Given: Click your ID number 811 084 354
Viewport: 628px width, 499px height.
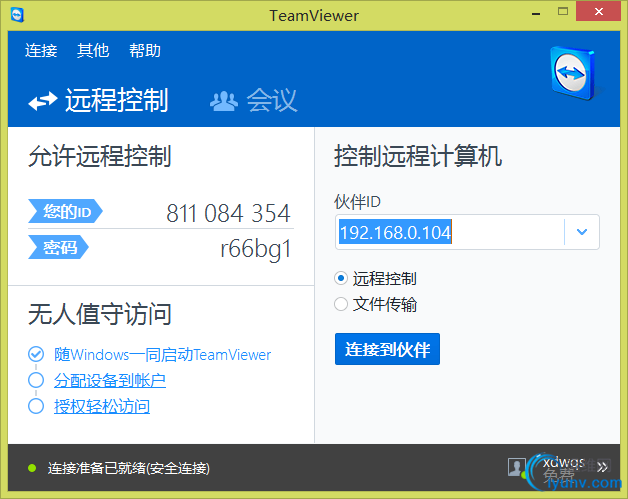Looking at the screenshot, I should [x=228, y=213].
